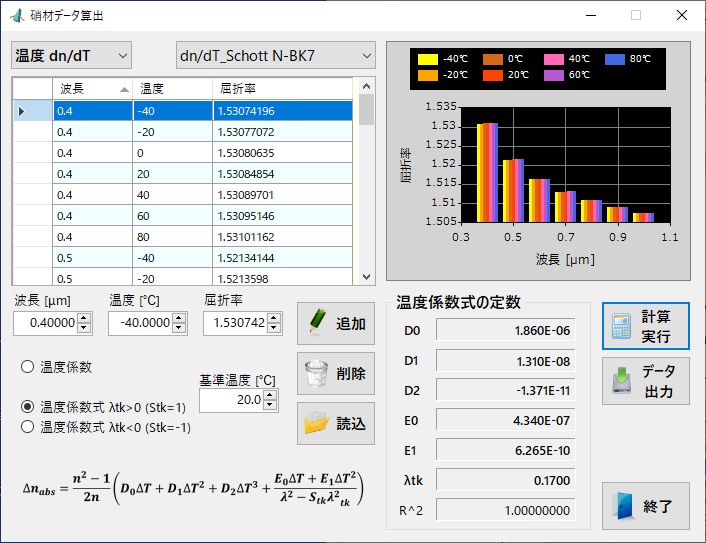Select table cell 1.53095146
Viewport: 706px width, 543px height.
pyautogui.click(x=282, y=216)
